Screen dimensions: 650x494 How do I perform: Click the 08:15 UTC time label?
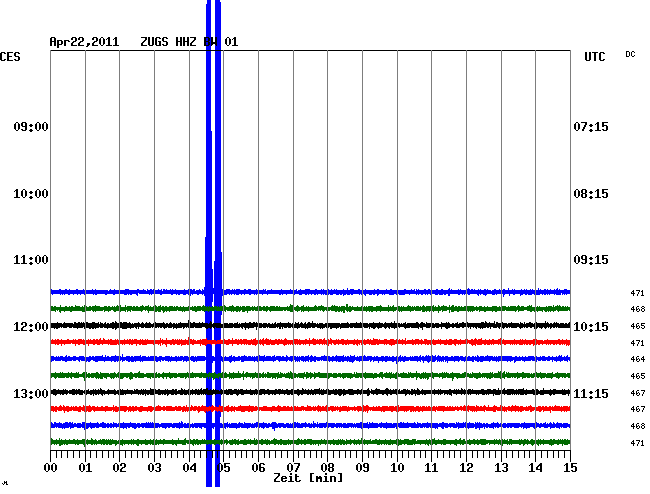[591, 194]
